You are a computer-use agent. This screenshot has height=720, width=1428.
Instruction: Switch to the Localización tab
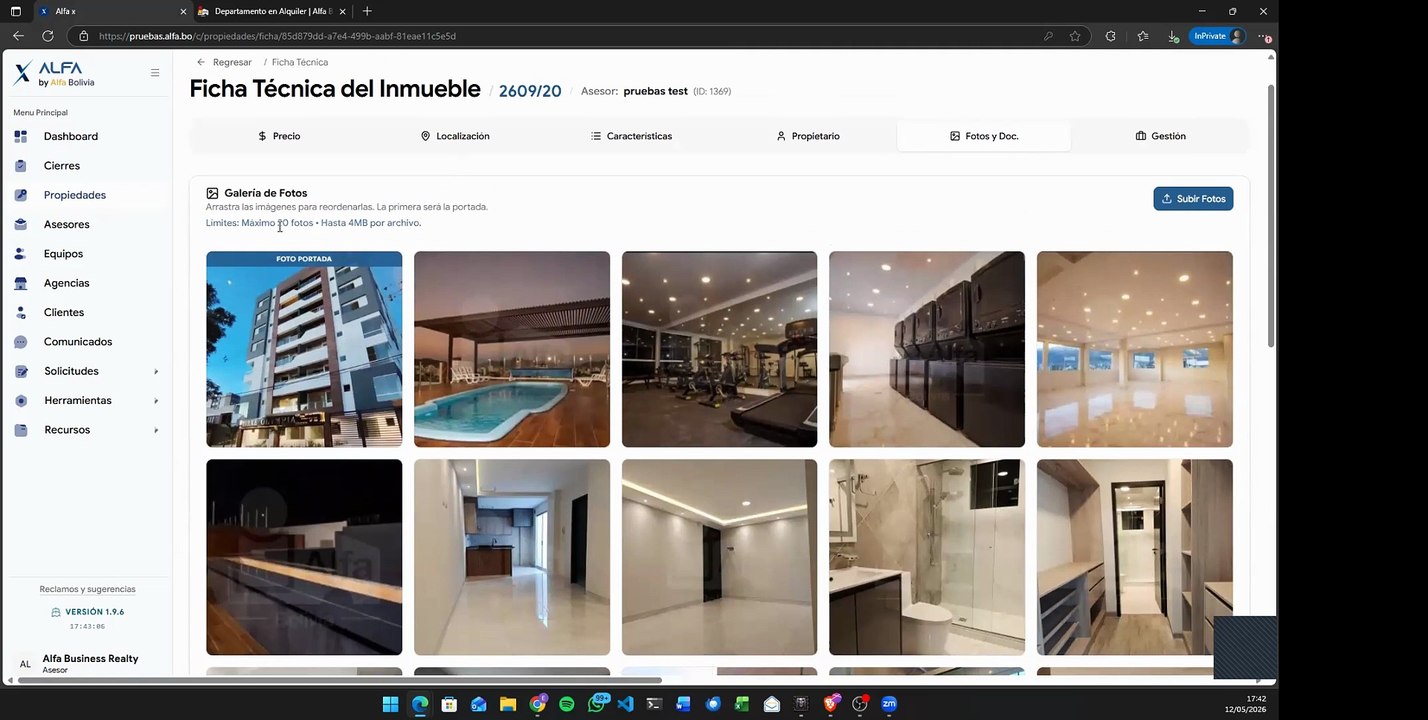pos(455,136)
